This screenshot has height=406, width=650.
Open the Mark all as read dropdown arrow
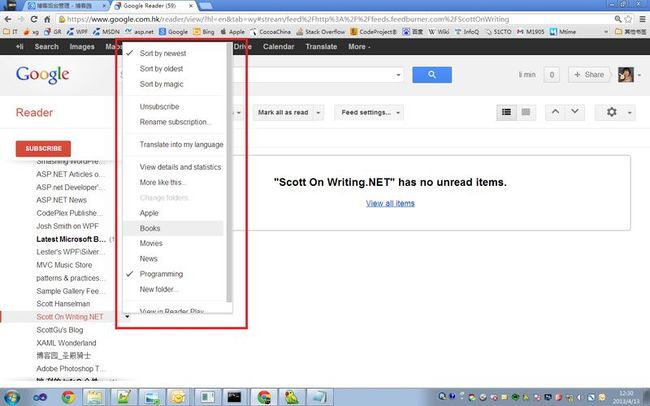pyautogui.click(x=318, y=113)
